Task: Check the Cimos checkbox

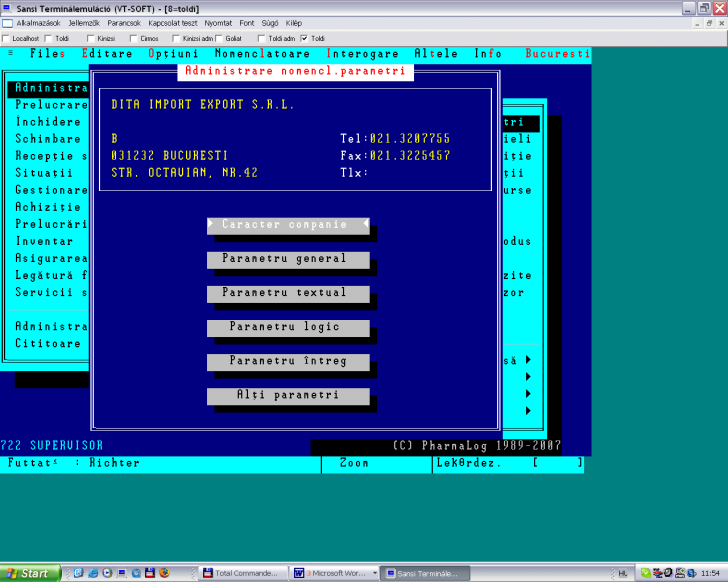Action: pos(134,39)
